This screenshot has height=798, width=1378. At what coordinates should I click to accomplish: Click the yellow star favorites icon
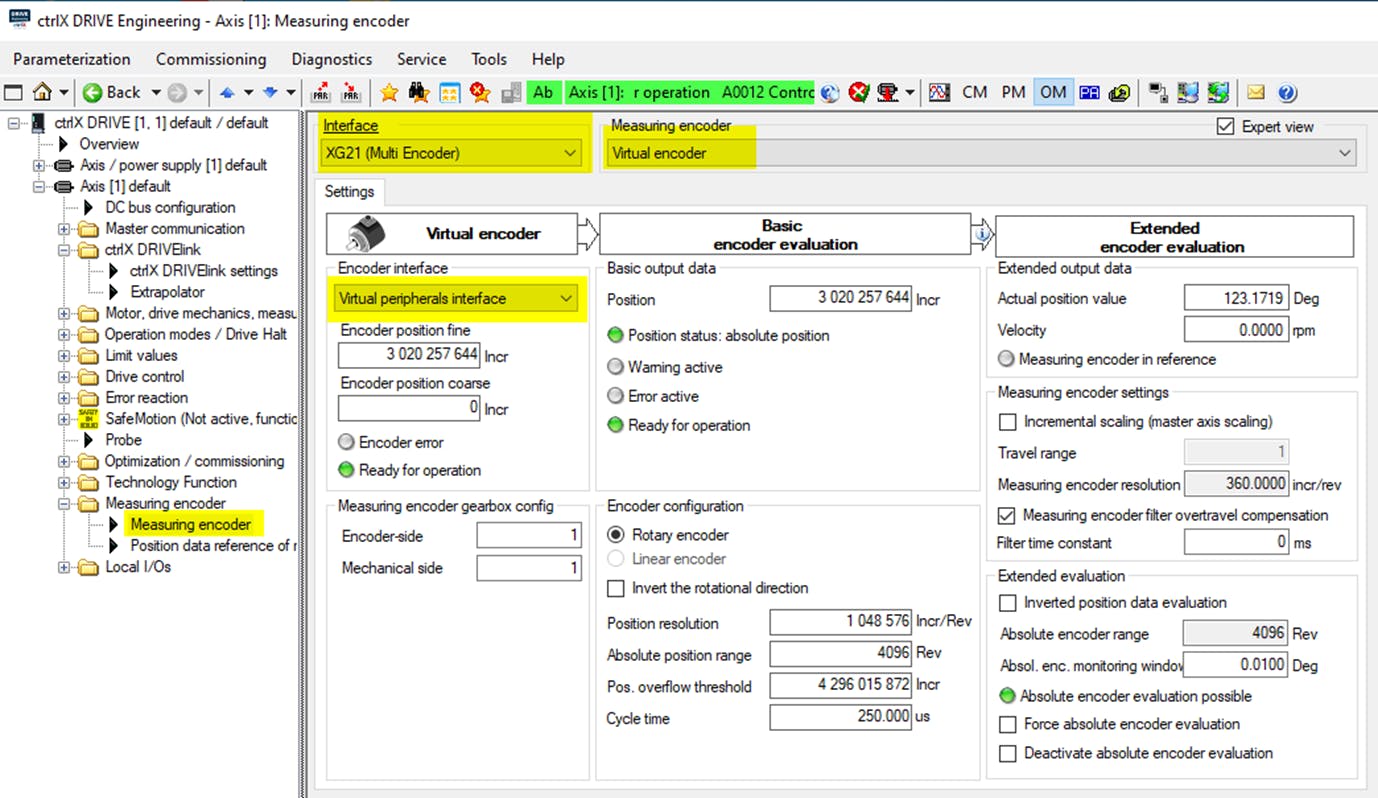(389, 93)
